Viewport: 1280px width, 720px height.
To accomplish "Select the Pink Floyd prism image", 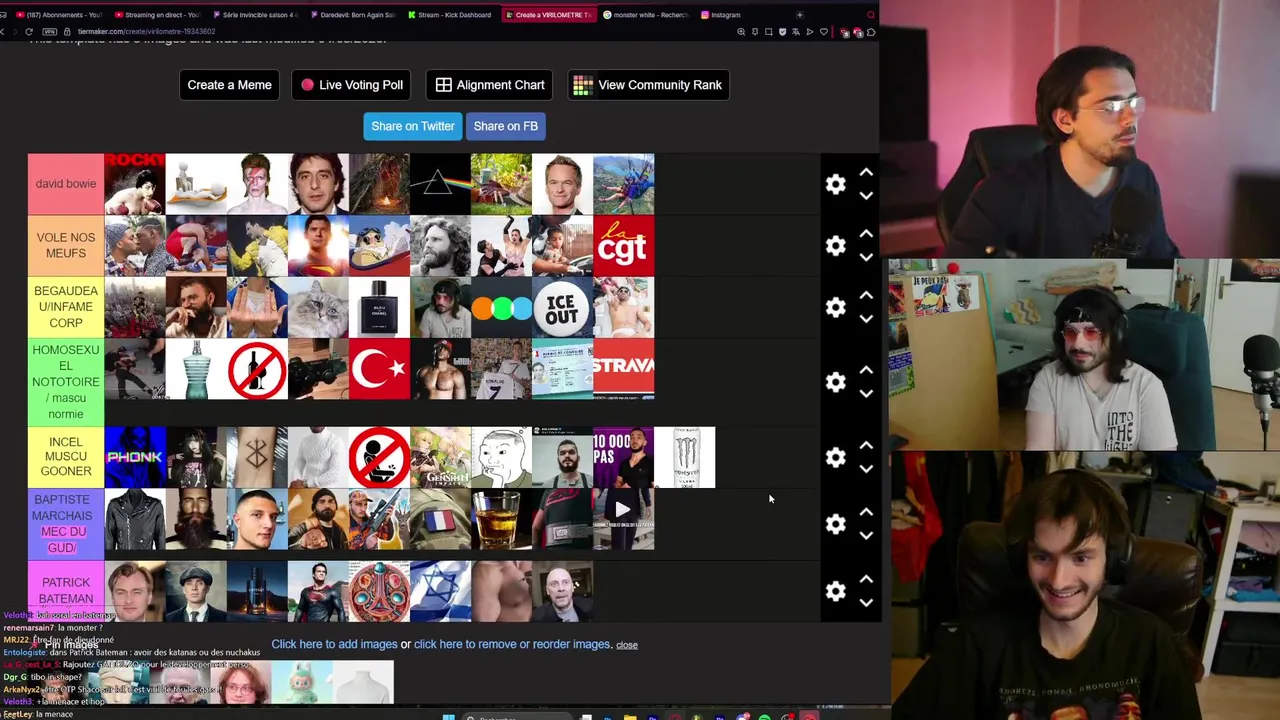I will pyautogui.click(x=440, y=184).
